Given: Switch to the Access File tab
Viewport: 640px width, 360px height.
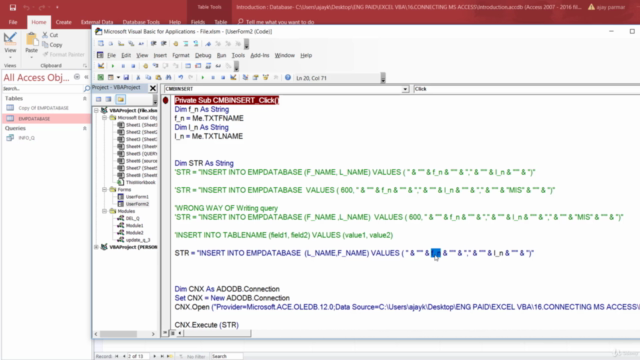Looking at the screenshot, I should 13,22.
